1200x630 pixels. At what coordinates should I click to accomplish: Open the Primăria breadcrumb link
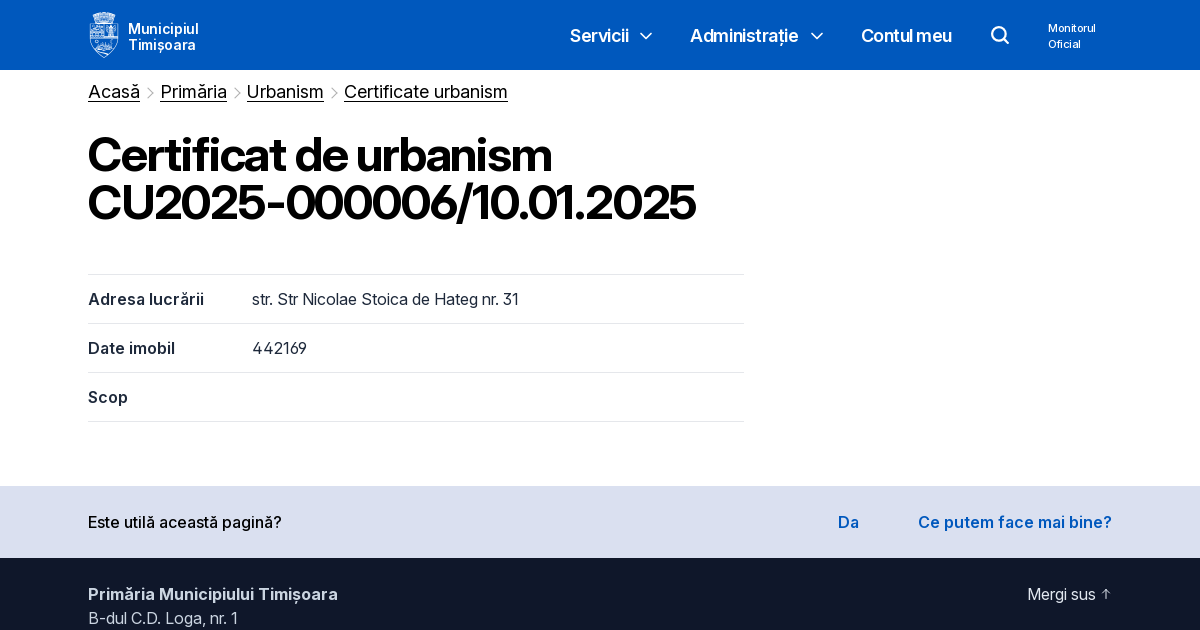click(x=193, y=91)
